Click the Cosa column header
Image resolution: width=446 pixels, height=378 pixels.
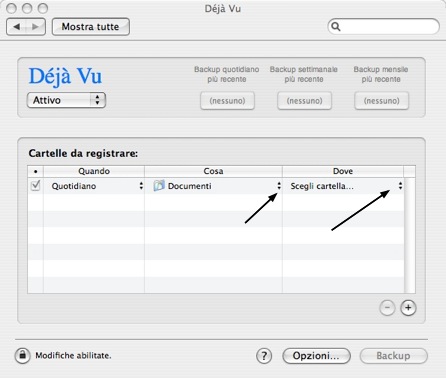[213, 171]
